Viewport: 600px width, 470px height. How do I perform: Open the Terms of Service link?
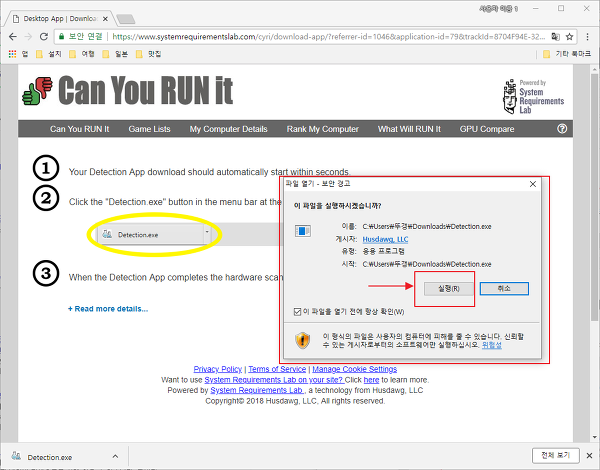277,369
